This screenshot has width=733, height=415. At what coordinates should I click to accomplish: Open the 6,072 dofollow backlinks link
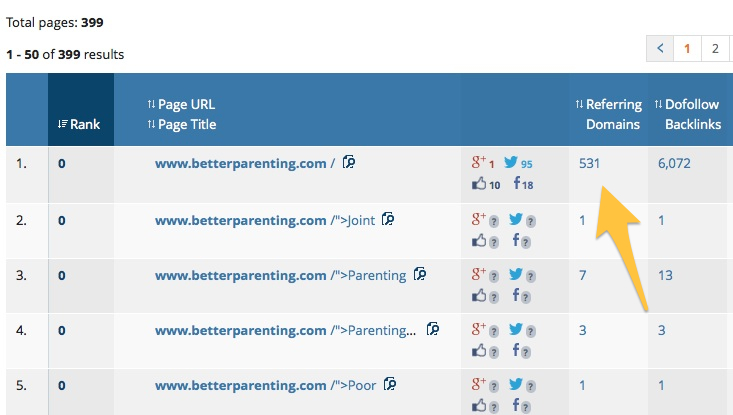click(x=674, y=163)
